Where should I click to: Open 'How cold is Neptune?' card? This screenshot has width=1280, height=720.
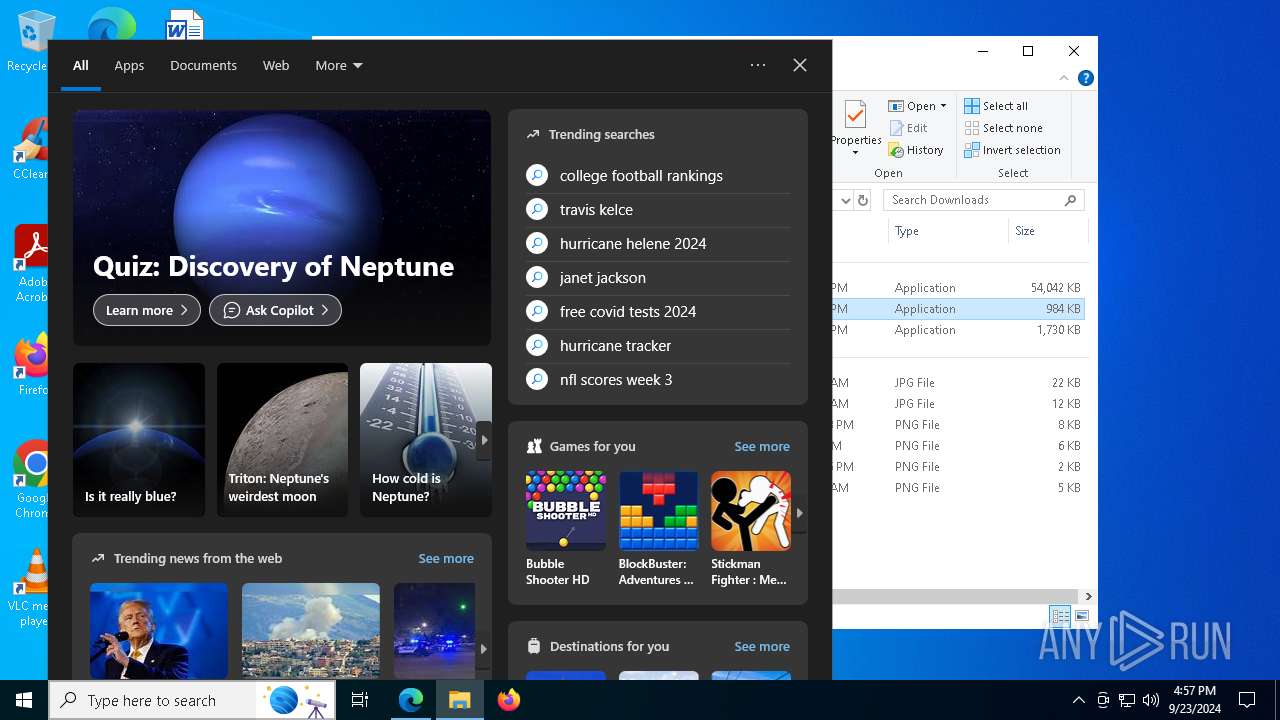[426, 440]
